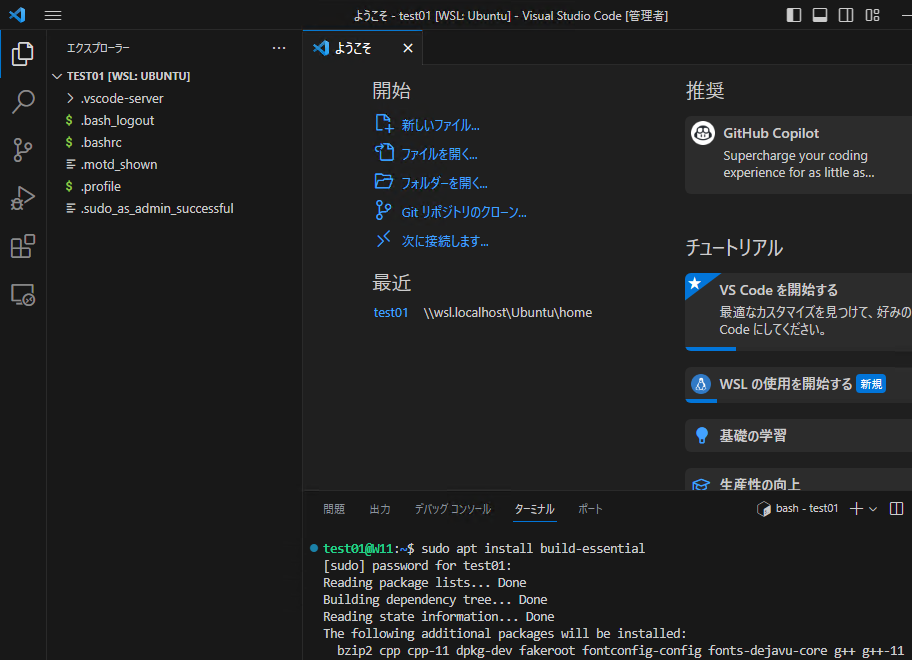Open the Source Control view
Viewport: 912px width, 660px height.
[23, 150]
